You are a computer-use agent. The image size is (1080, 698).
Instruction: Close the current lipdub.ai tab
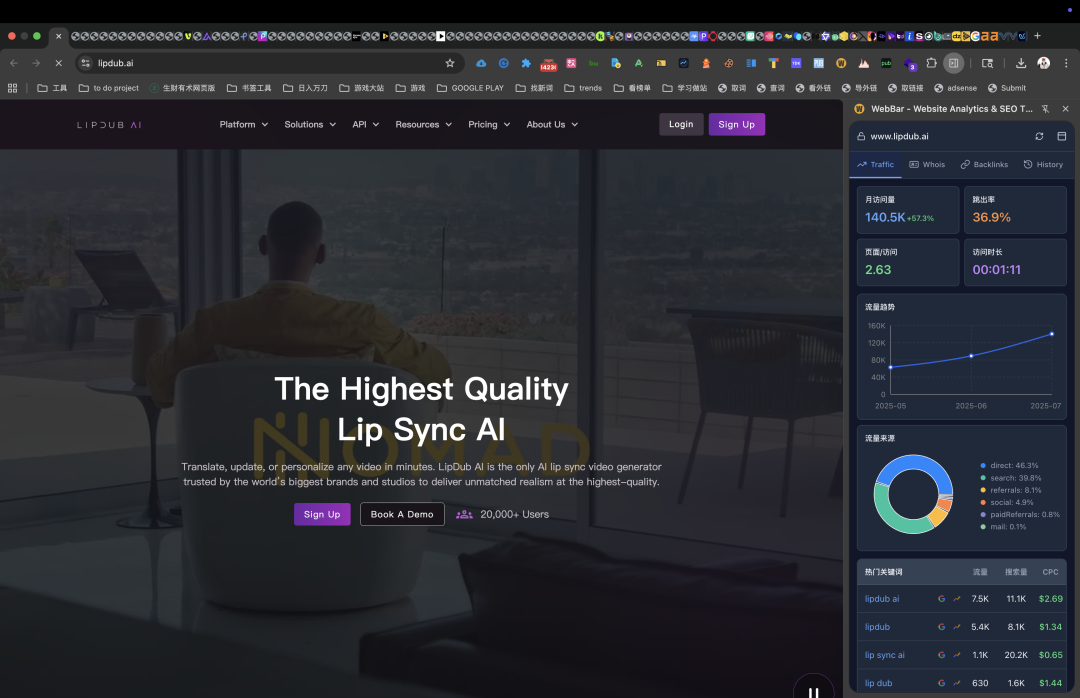coord(59,36)
